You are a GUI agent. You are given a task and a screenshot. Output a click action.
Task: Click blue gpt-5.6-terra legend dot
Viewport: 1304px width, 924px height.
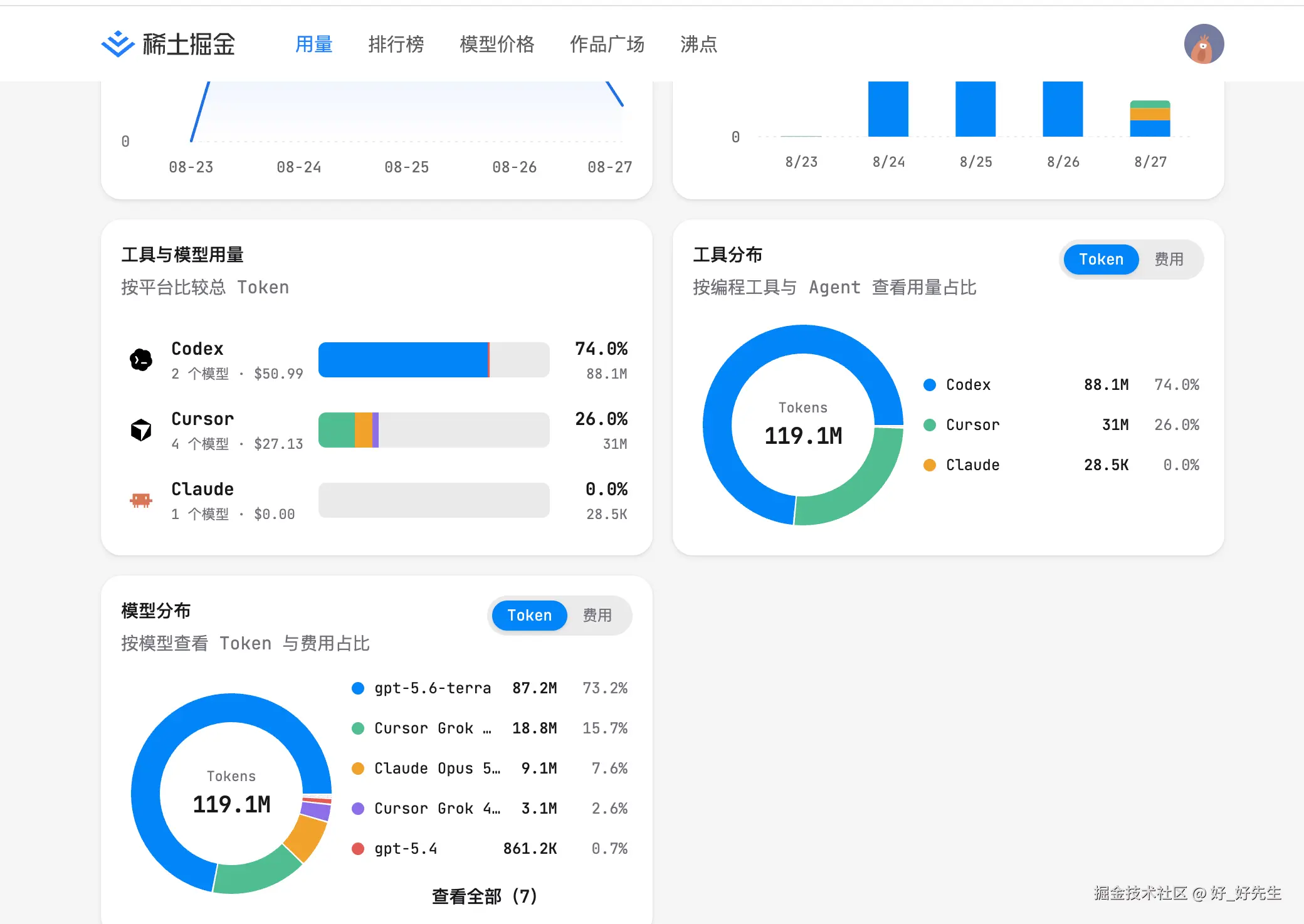point(358,688)
